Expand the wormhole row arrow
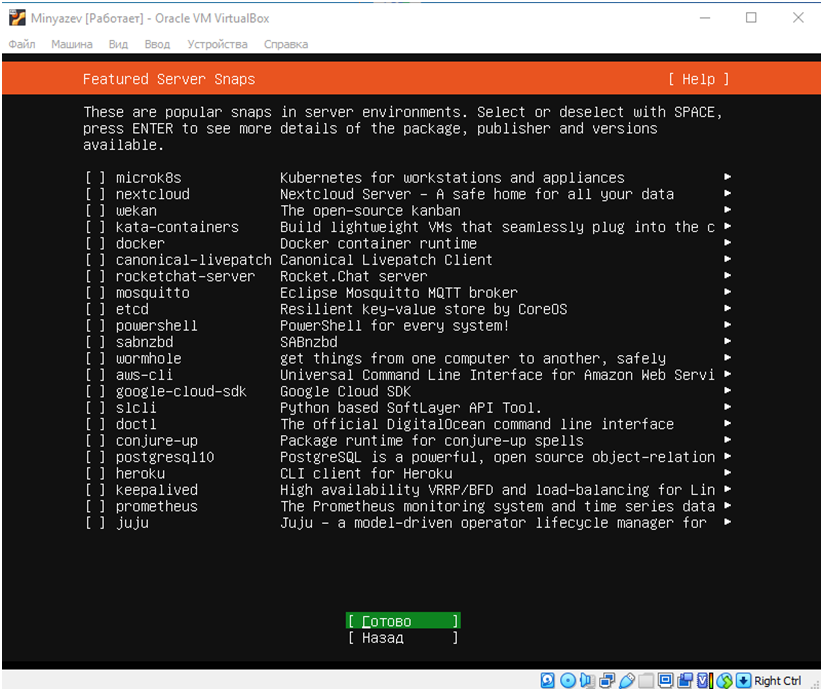 point(727,358)
